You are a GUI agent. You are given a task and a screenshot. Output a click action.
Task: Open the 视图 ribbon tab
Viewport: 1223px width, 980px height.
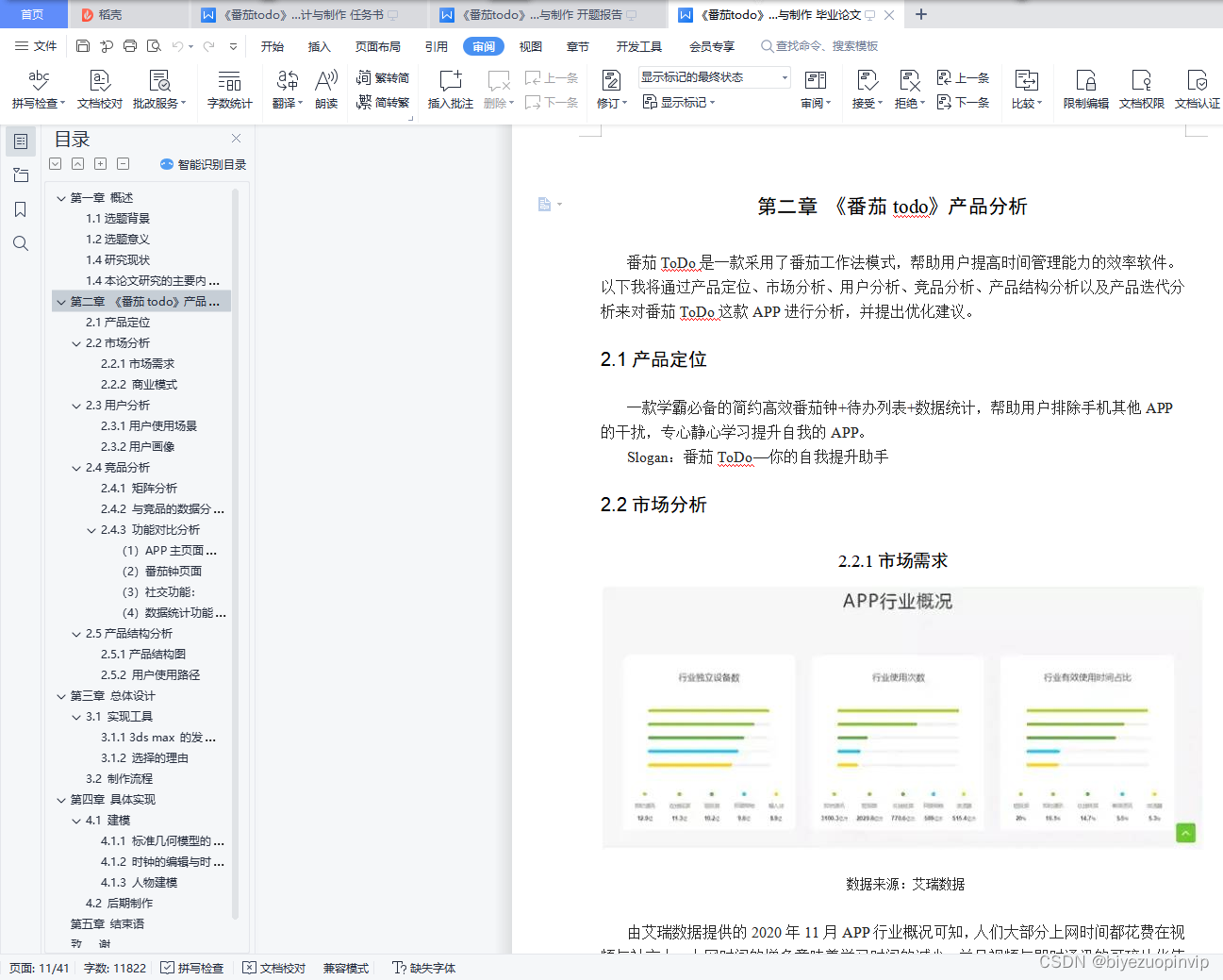click(531, 46)
